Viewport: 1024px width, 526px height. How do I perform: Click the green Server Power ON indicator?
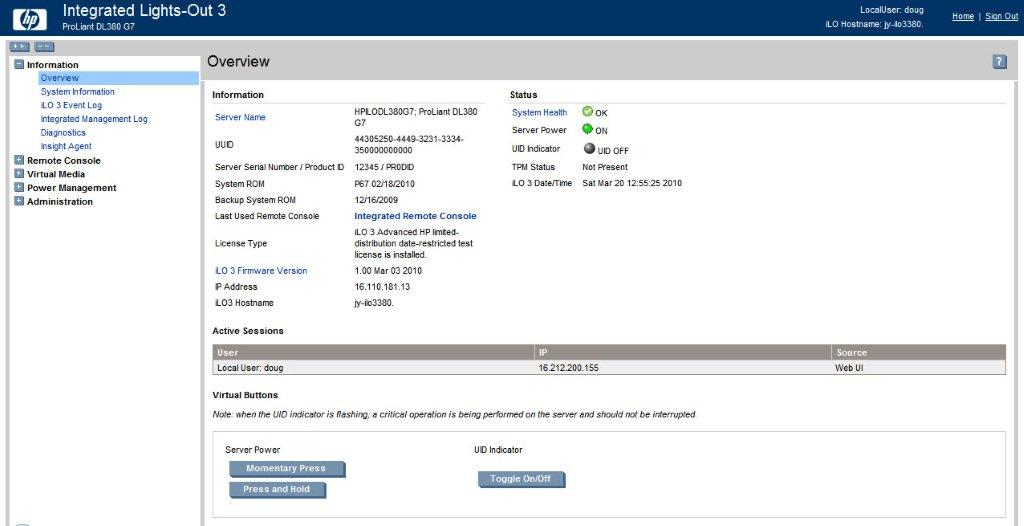point(587,129)
